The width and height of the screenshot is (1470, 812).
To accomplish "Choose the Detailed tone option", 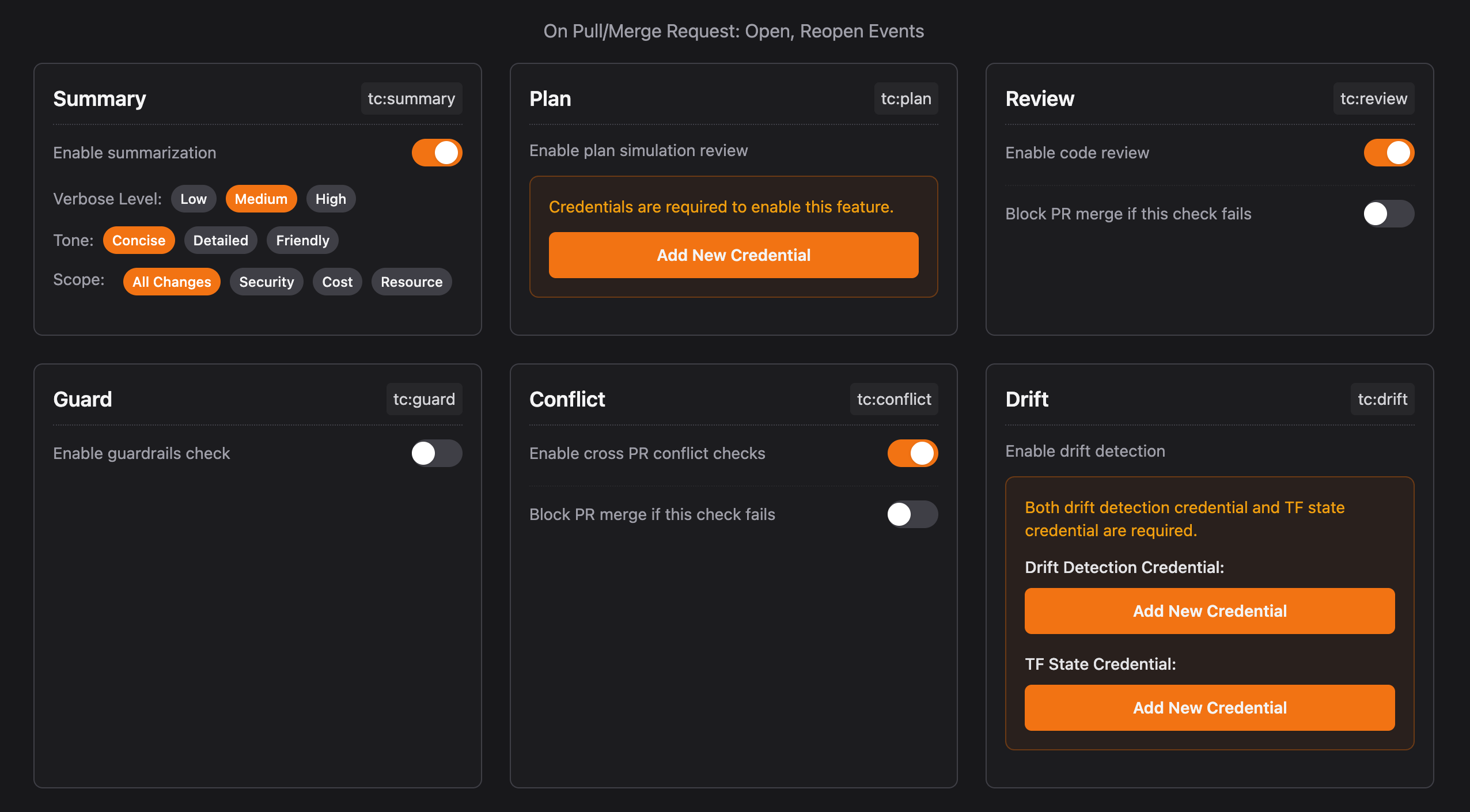I will click(x=221, y=240).
